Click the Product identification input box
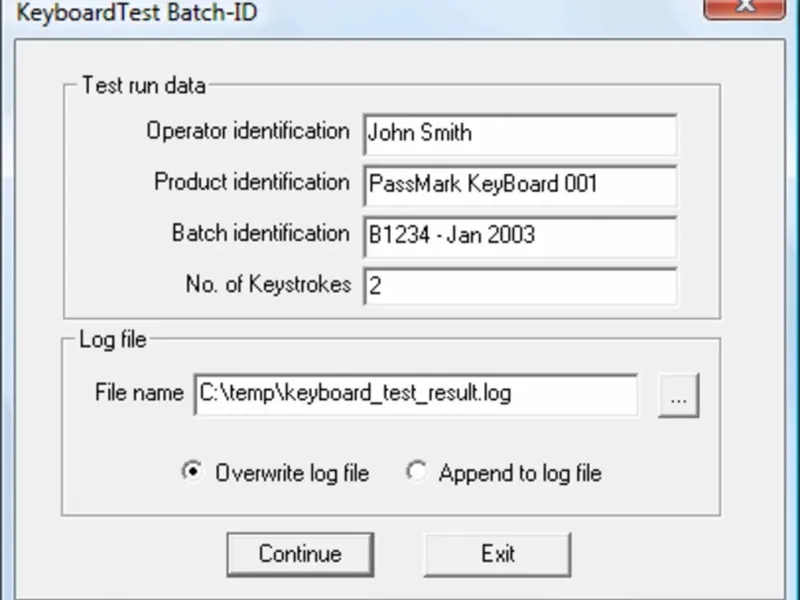 pos(520,185)
